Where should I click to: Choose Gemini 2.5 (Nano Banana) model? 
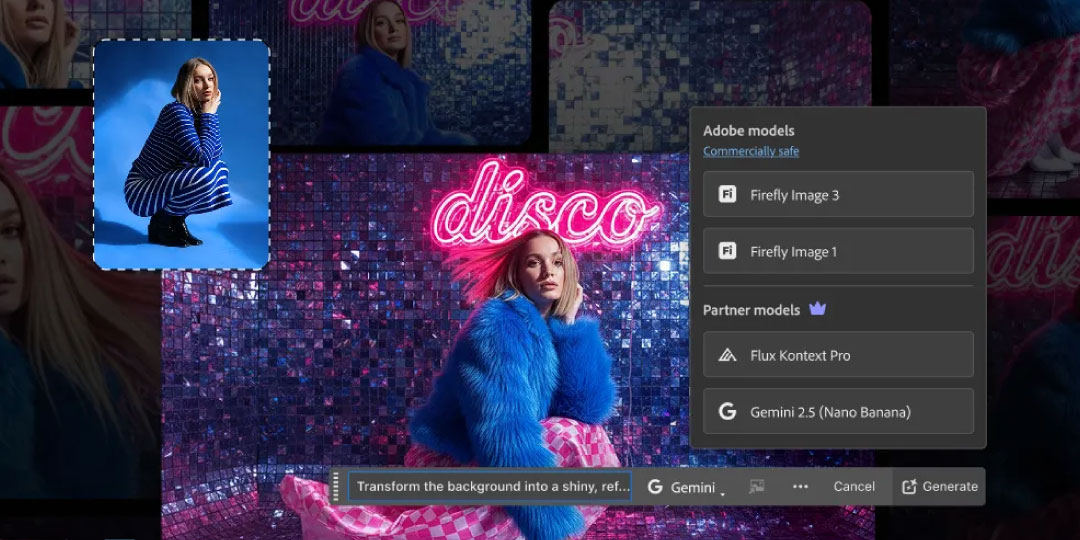tap(838, 411)
